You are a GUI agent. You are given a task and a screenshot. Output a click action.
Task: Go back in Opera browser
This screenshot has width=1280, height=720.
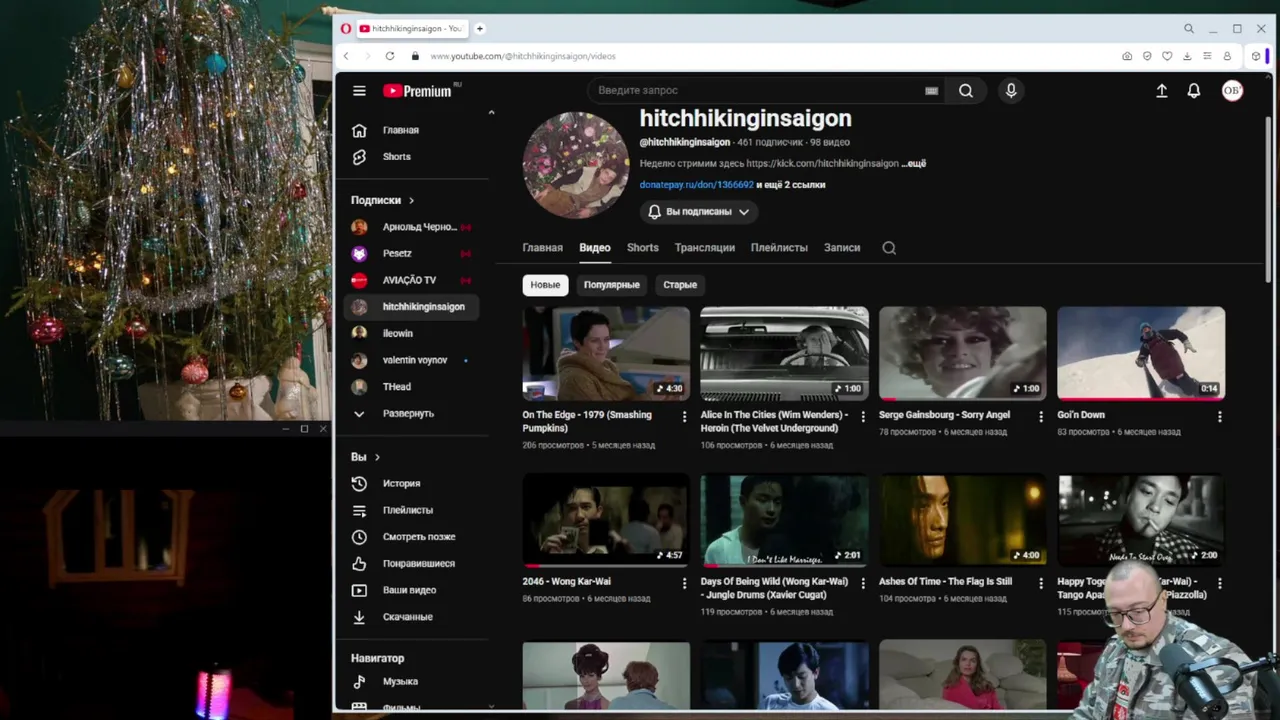346,56
